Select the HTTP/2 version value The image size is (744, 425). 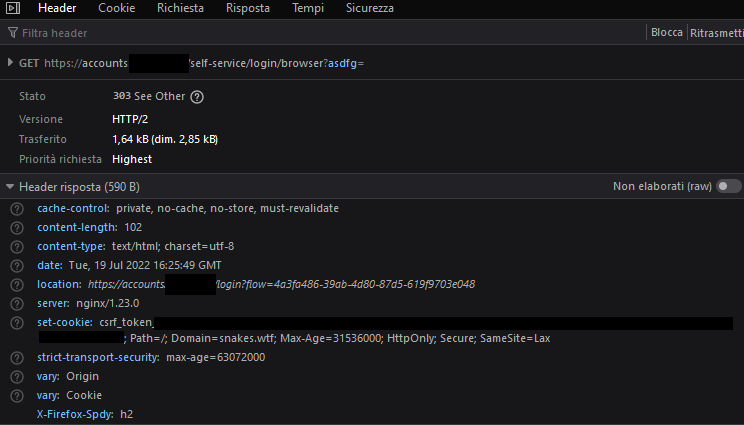(x=130, y=119)
